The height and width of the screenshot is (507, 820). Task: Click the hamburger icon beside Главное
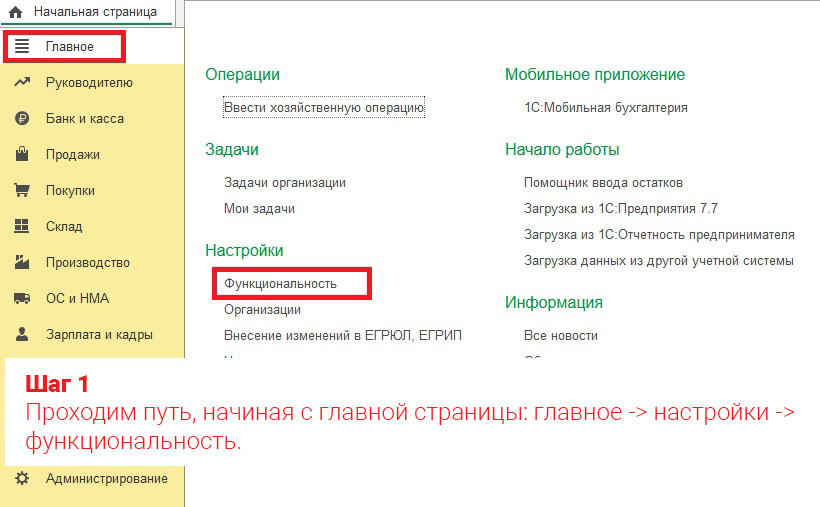pos(22,46)
